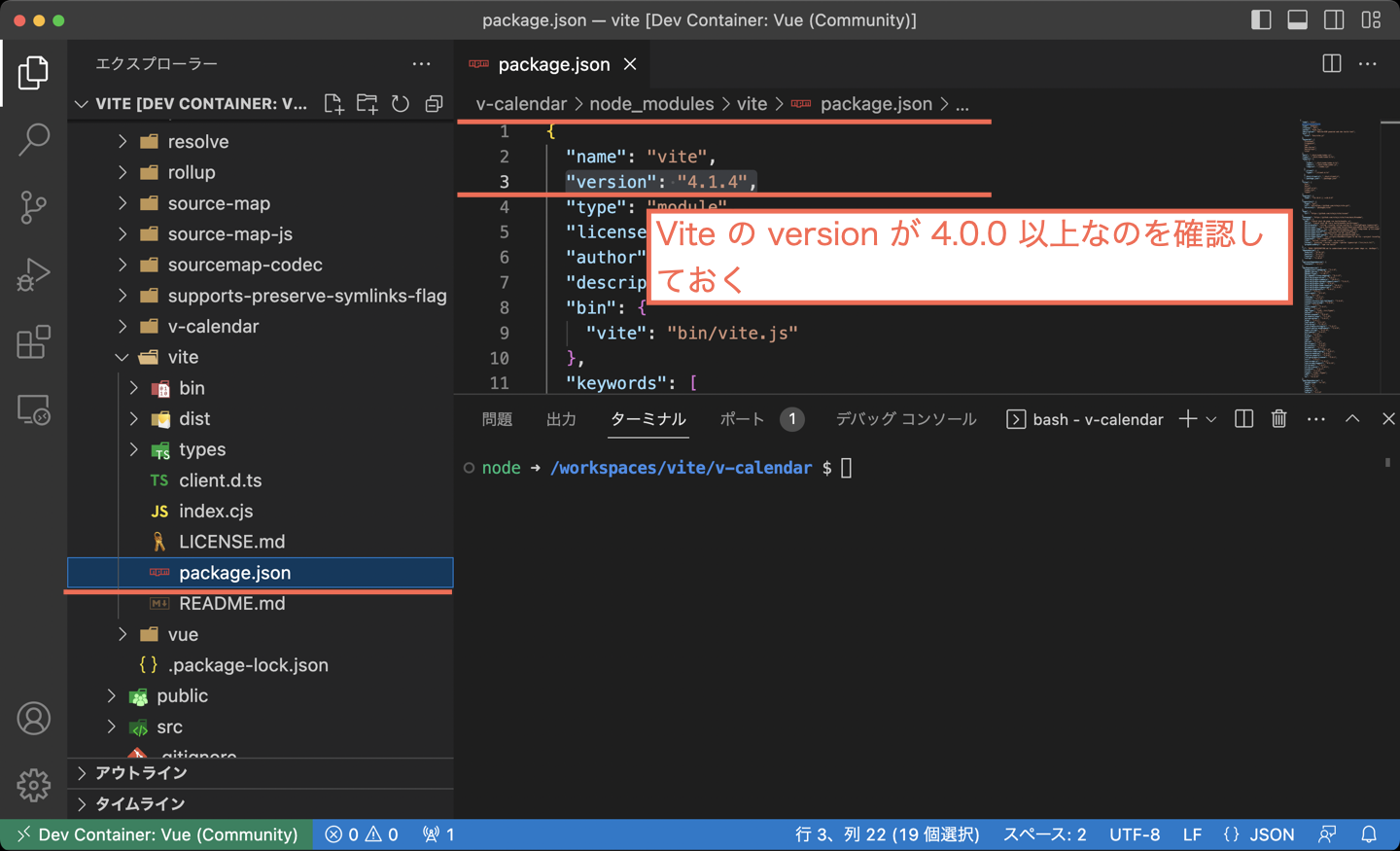Switch to the ターミナル panel tab

pyautogui.click(x=647, y=419)
